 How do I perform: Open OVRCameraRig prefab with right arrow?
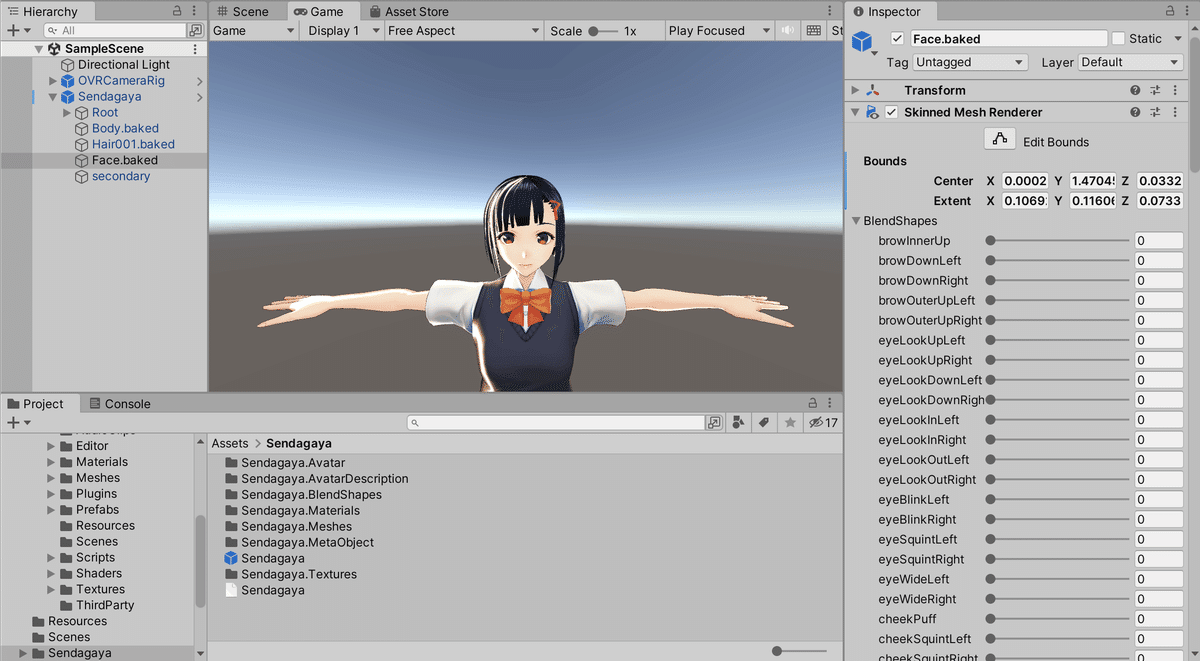[x=200, y=81]
